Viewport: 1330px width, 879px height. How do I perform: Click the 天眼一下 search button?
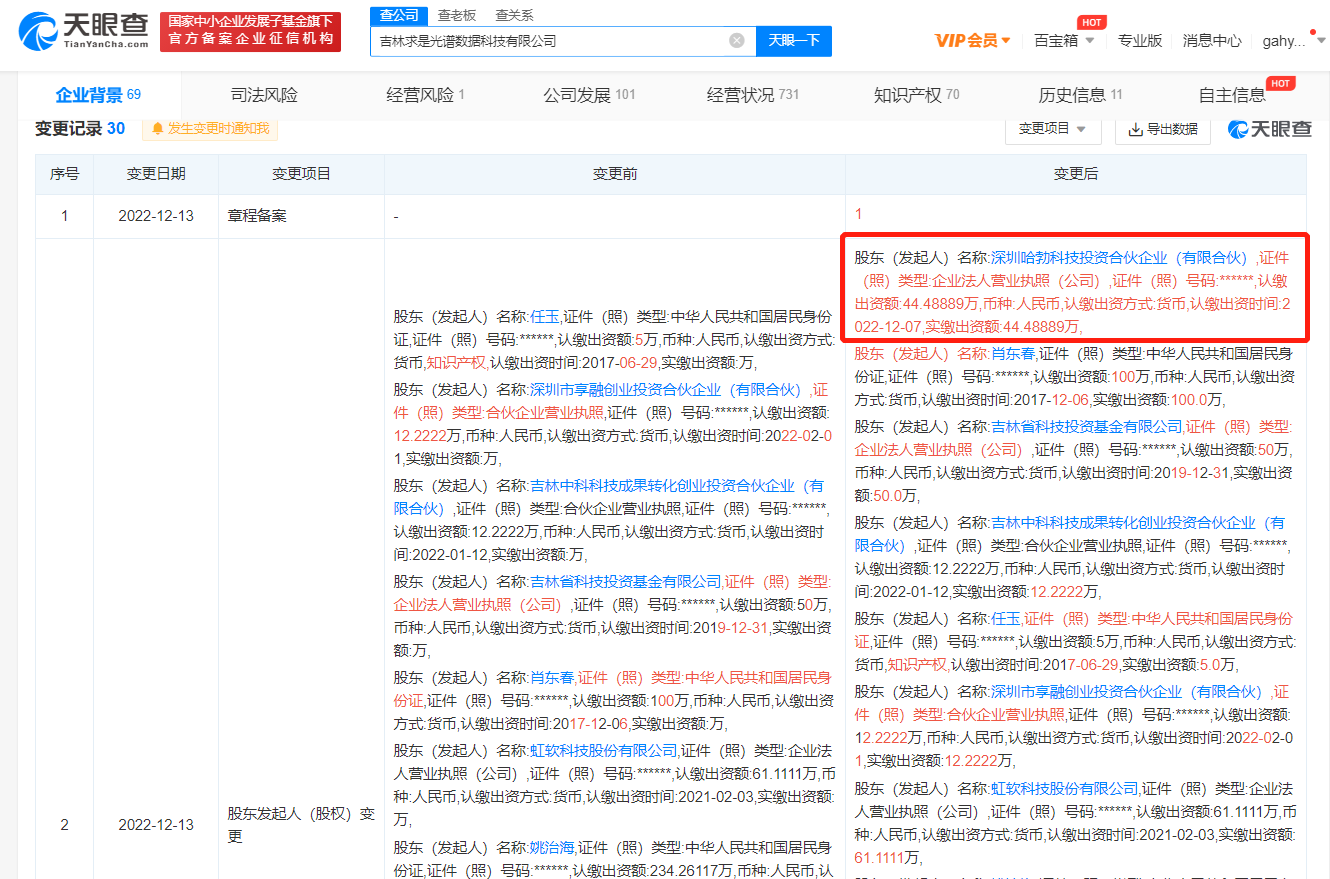click(794, 41)
